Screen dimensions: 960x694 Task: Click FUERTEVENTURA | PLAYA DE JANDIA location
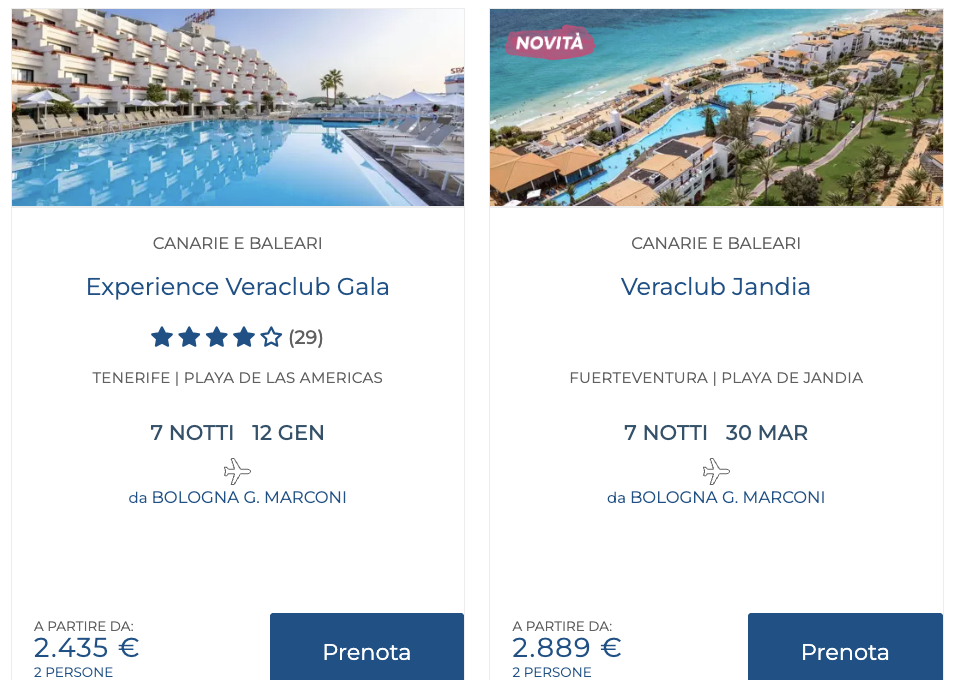[x=716, y=378]
